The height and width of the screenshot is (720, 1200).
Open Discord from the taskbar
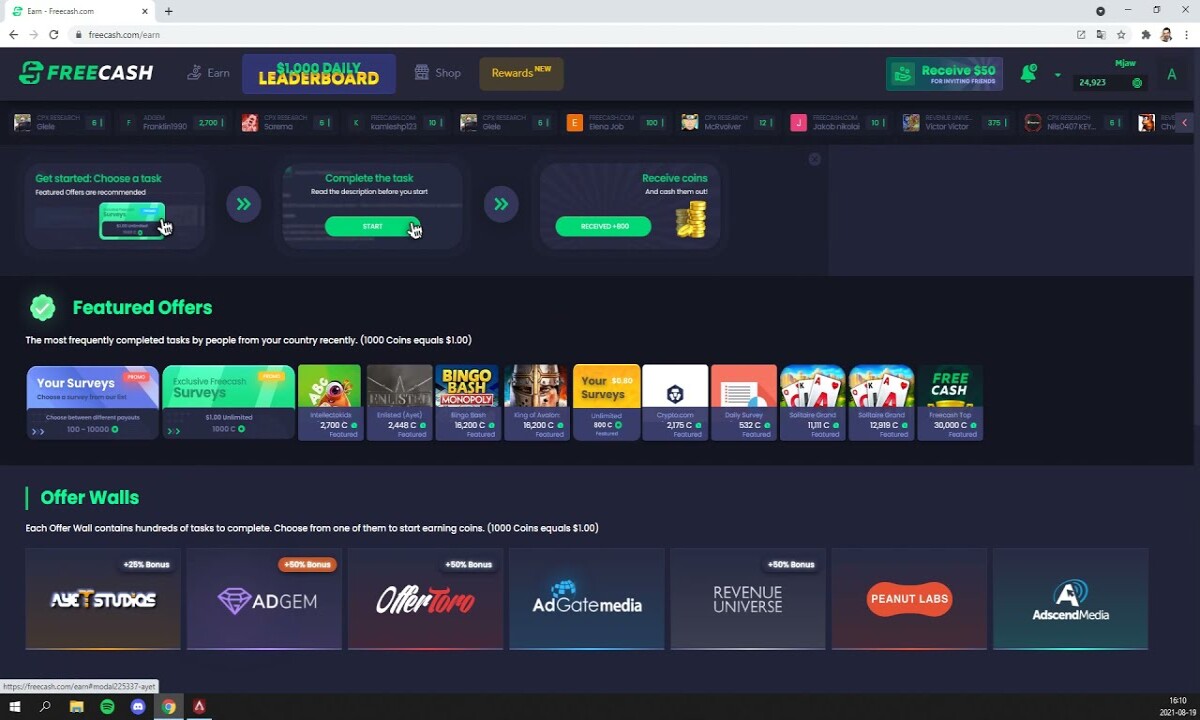click(x=138, y=706)
